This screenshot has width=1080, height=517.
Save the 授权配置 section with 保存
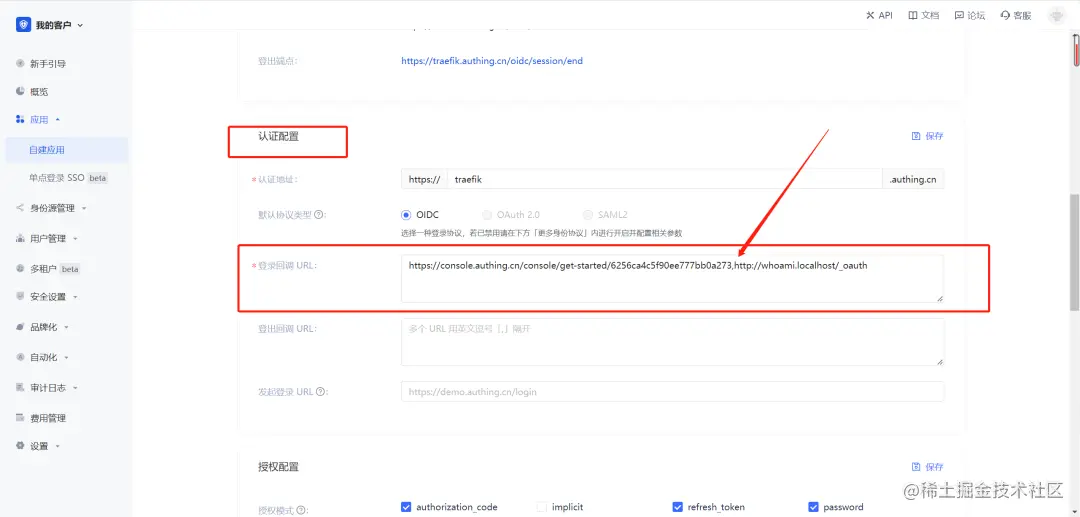tap(935, 467)
